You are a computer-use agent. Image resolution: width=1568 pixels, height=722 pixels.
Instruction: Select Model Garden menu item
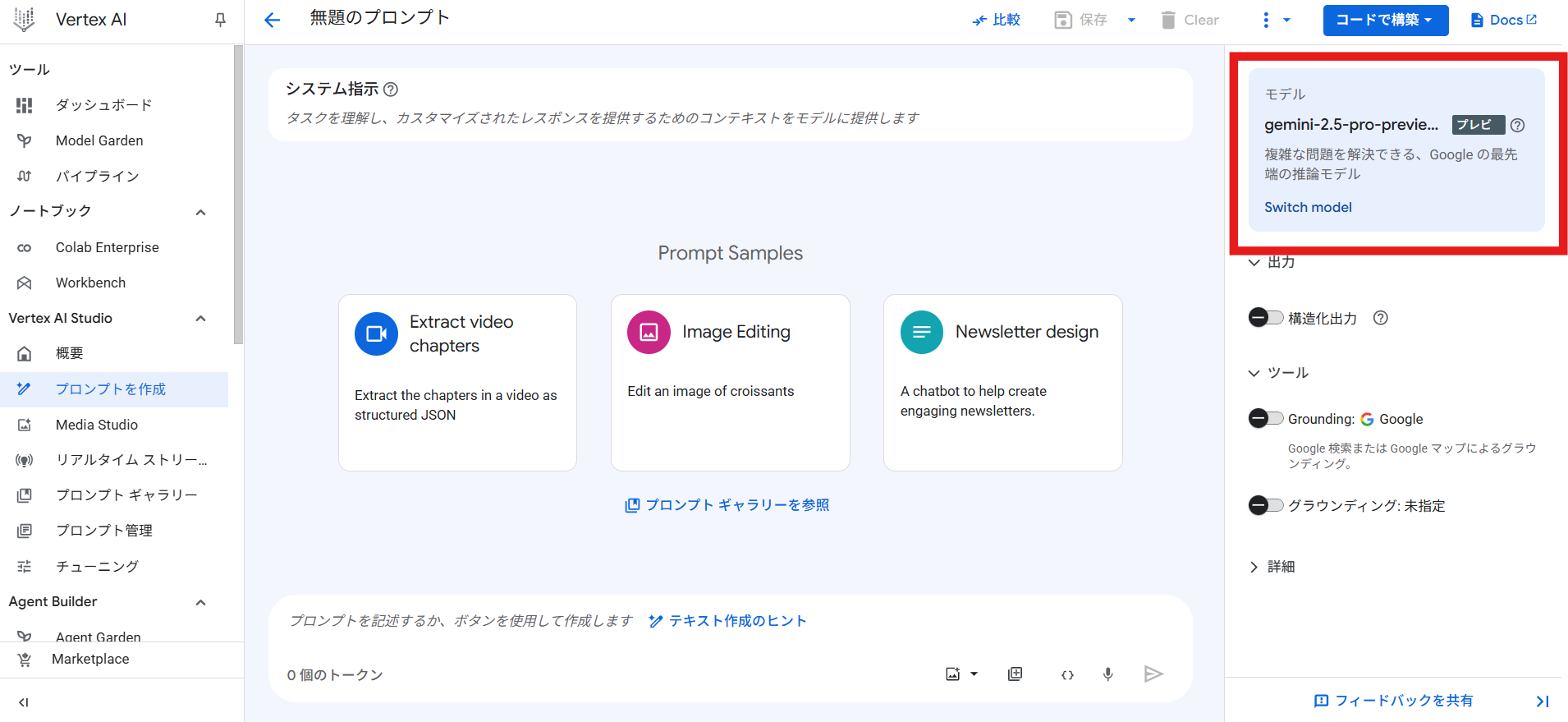(114, 140)
